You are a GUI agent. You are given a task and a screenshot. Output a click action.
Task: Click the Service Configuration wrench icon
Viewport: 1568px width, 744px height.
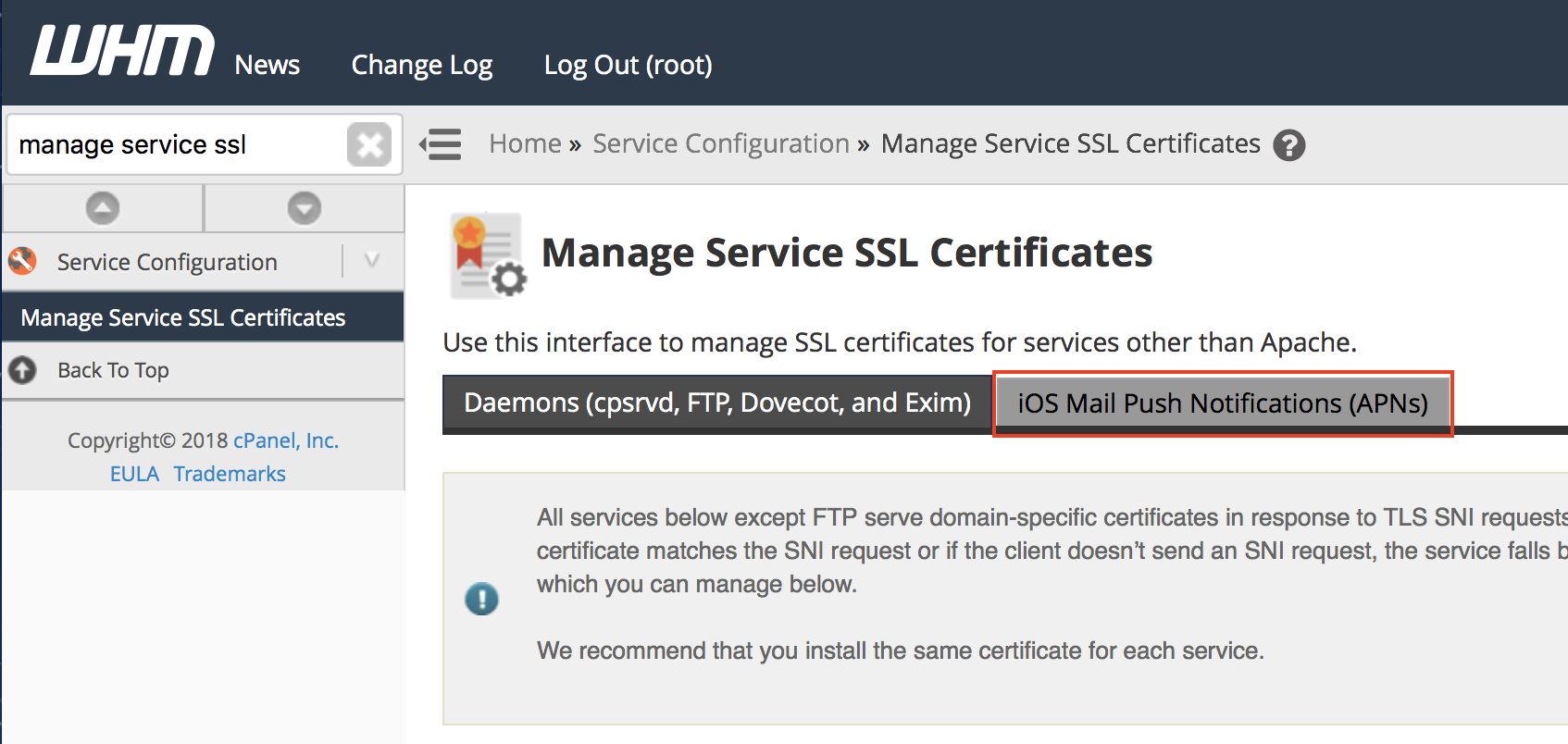[22, 262]
